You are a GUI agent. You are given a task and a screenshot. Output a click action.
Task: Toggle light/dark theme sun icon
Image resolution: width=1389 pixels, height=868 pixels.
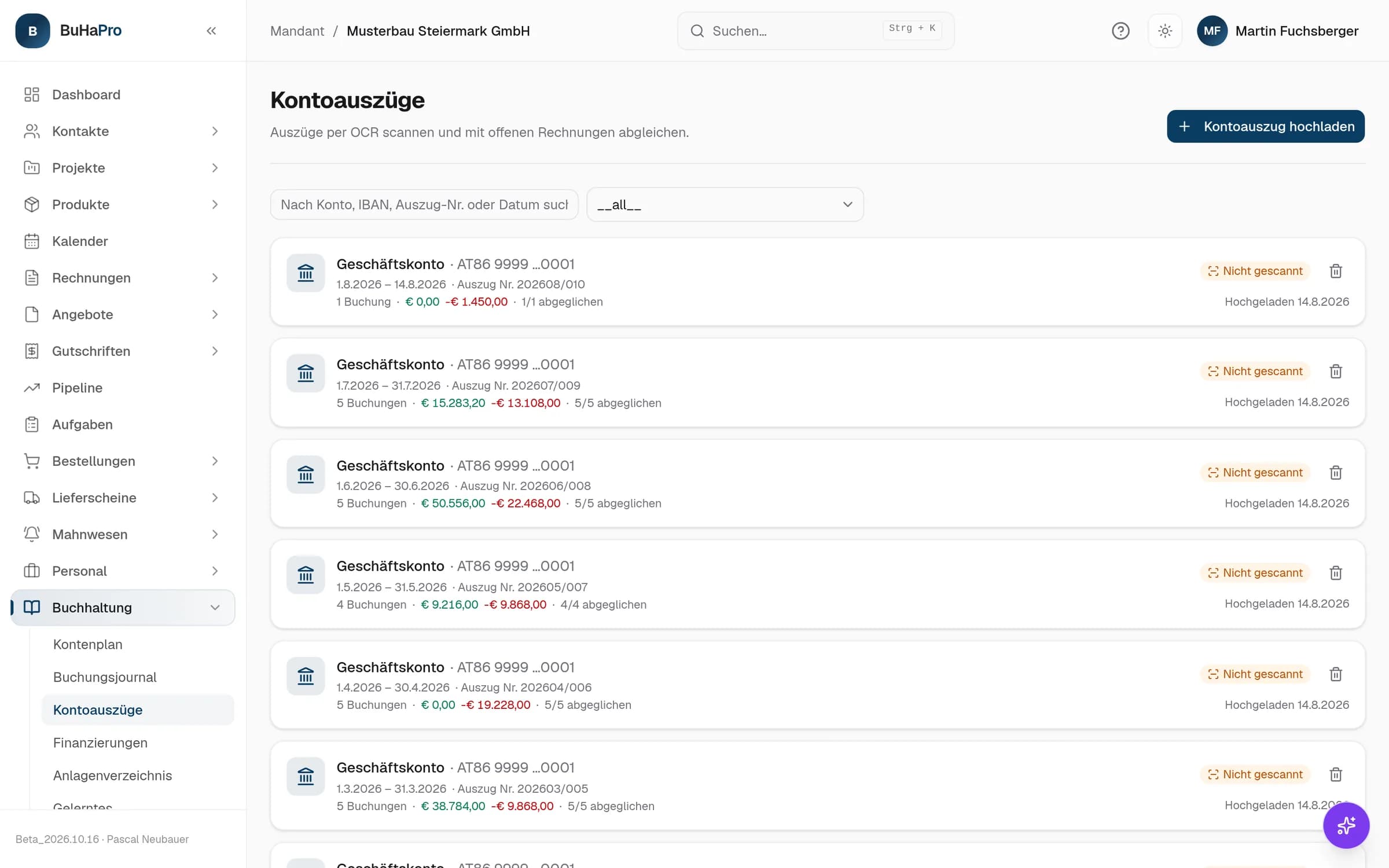coord(1165,31)
